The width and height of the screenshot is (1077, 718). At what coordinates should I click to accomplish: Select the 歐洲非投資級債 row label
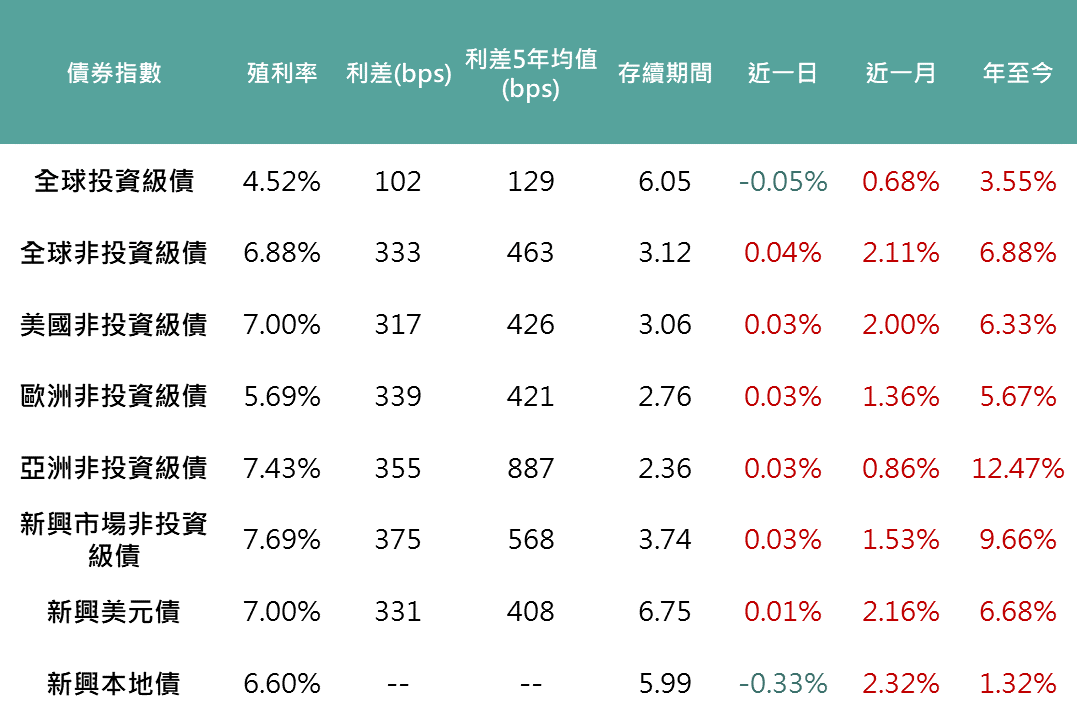[114, 396]
